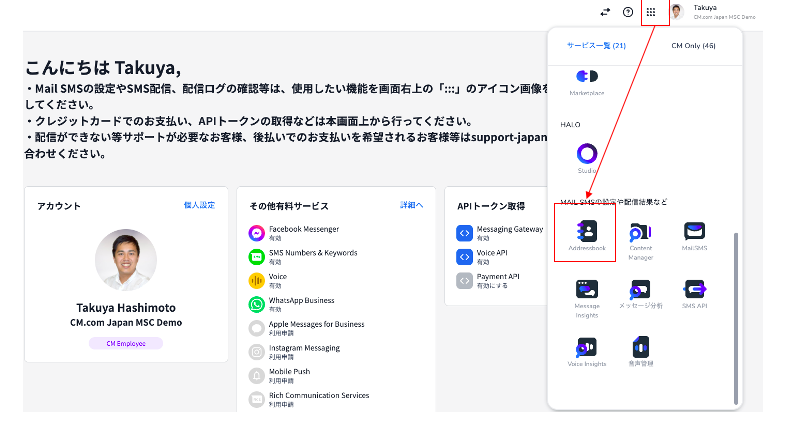Click the Payment API link text
Viewport: 787px width, 429px height.
[498, 276]
